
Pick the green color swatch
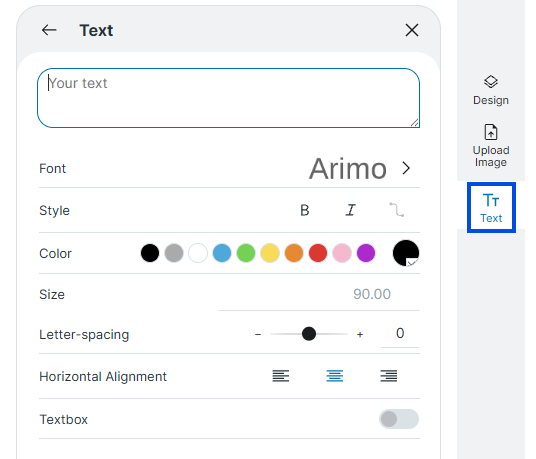246,253
